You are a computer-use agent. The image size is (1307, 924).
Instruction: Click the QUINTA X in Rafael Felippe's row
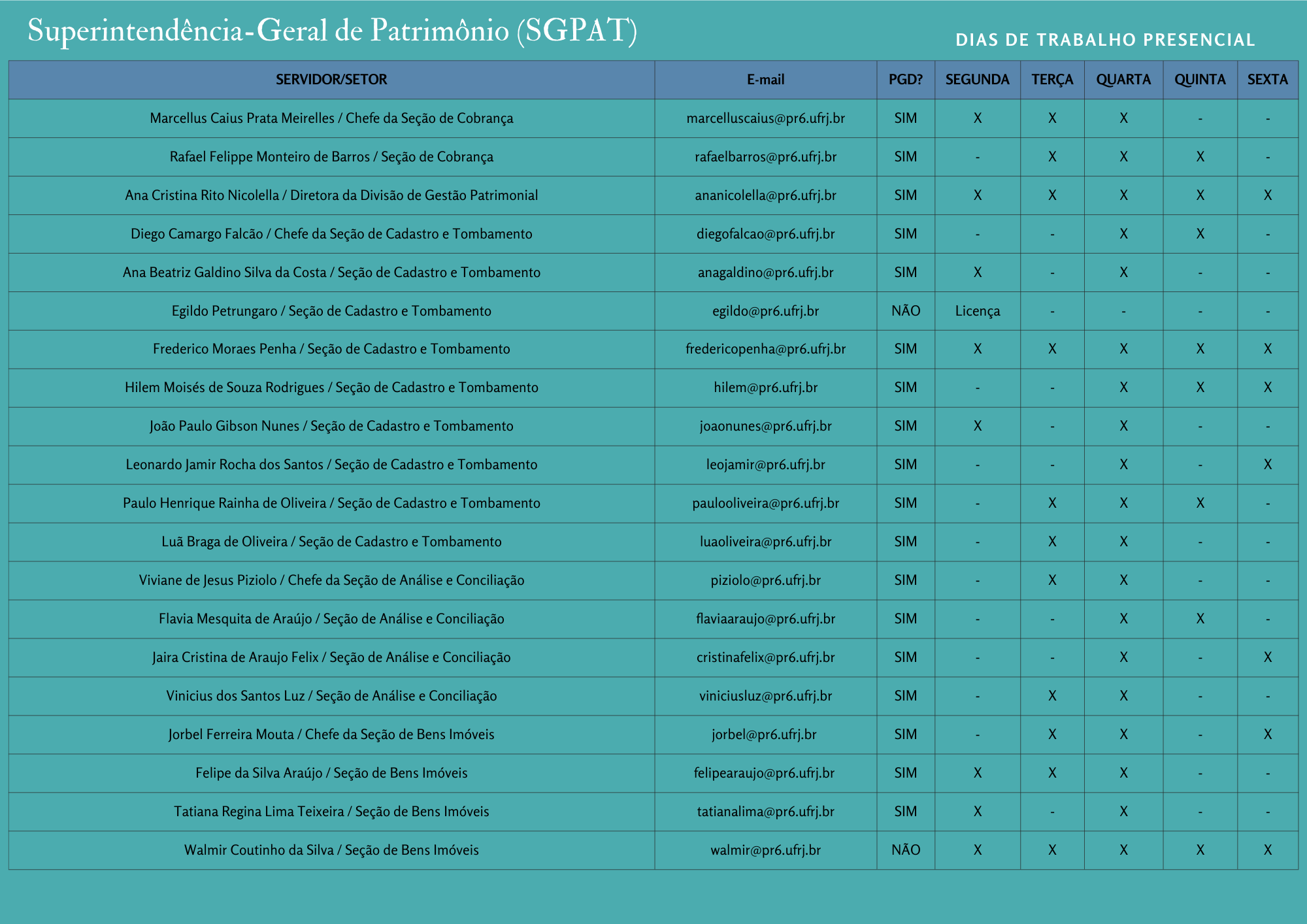coord(1200,157)
